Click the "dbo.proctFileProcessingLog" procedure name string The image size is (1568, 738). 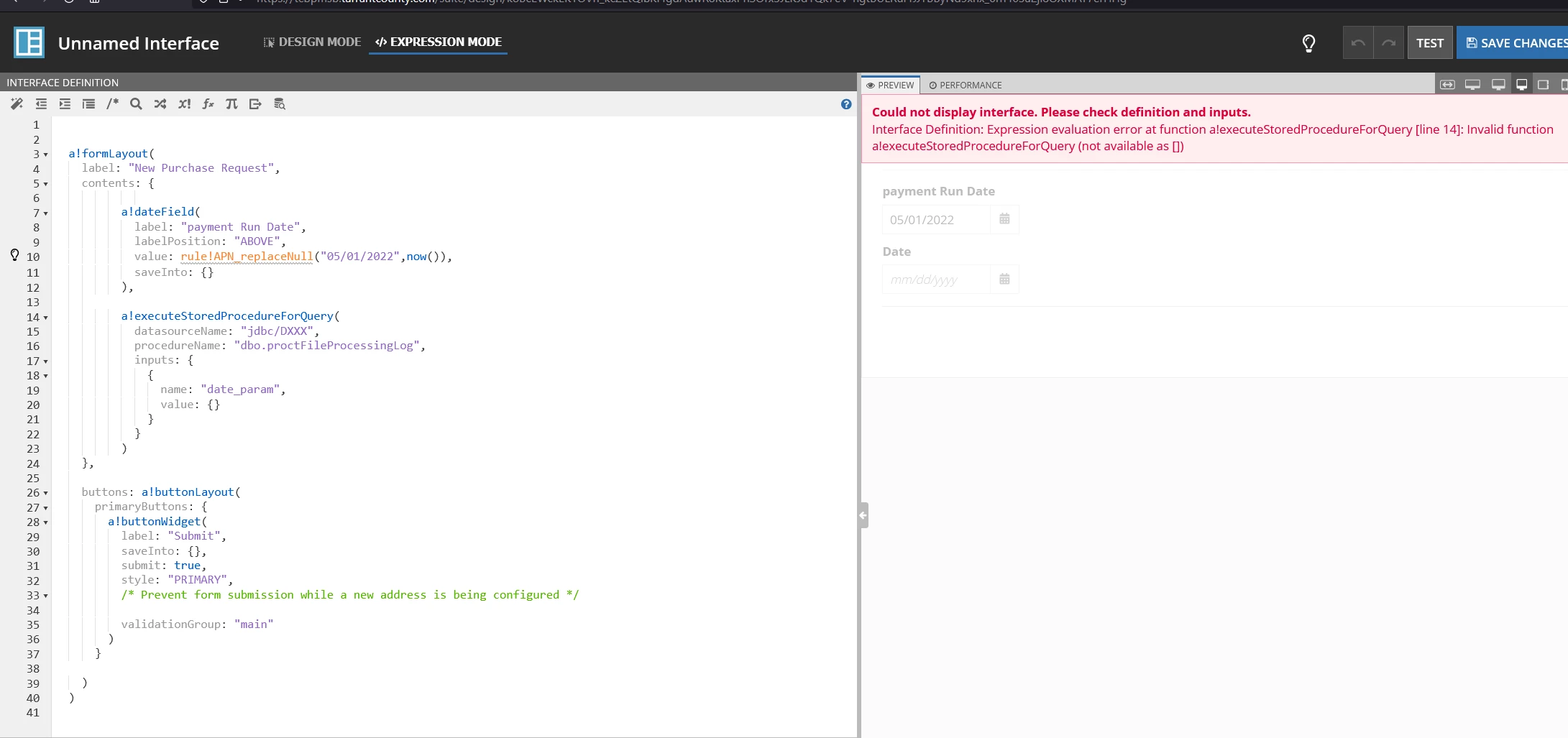(x=327, y=346)
